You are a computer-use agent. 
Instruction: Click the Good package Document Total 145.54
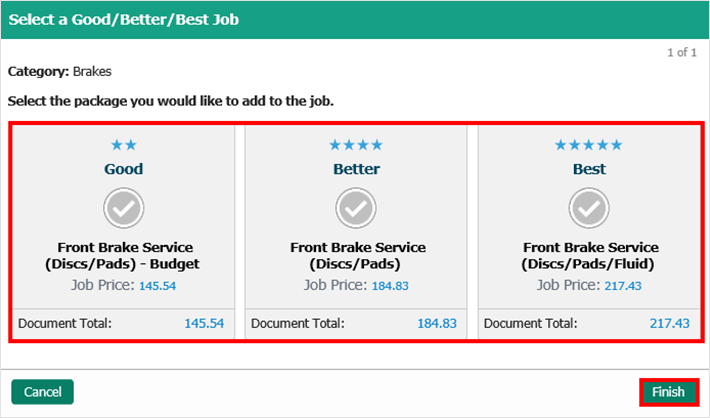[204, 324]
